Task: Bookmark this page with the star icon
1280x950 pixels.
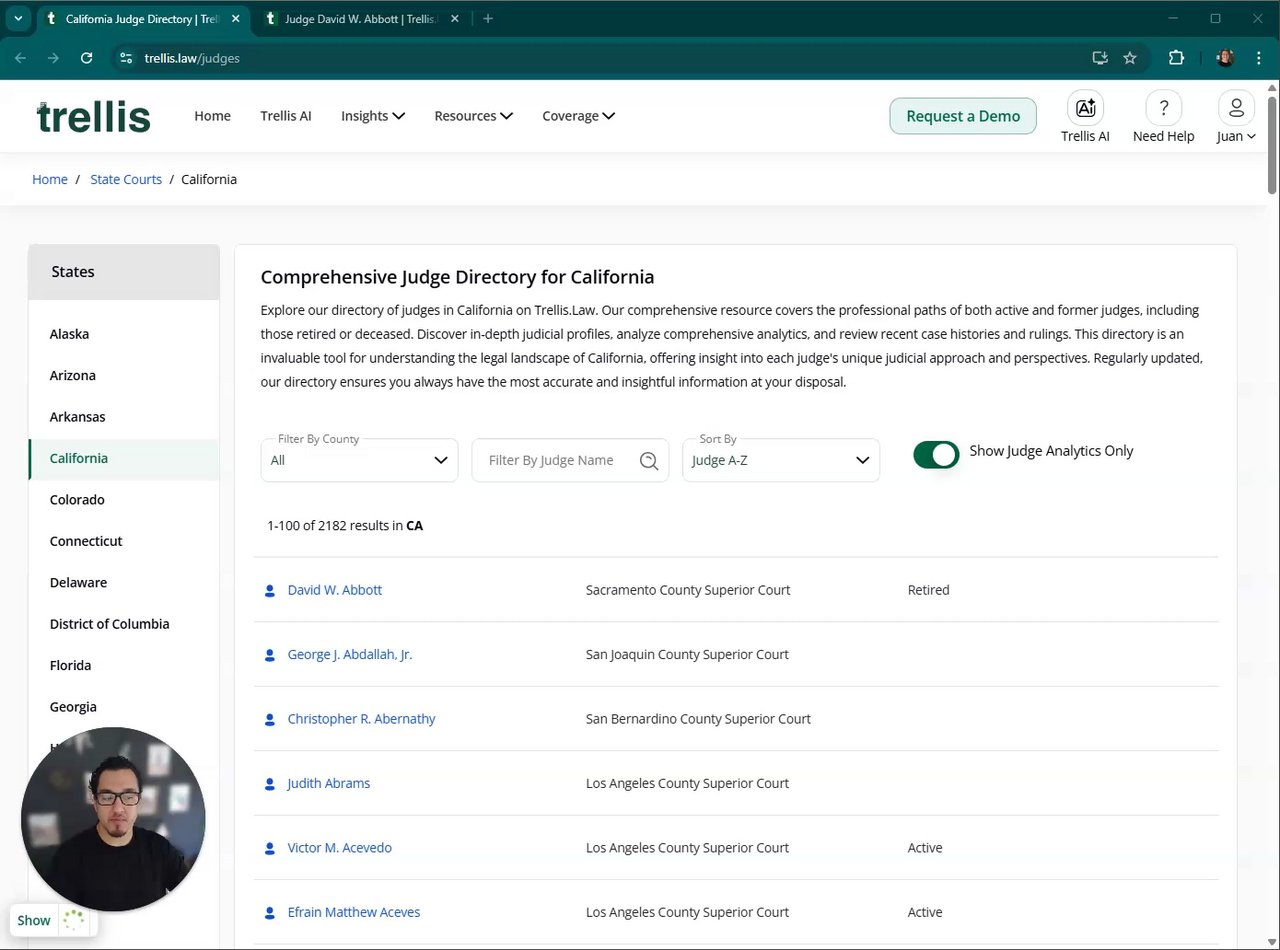Action: (x=1130, y=58)
